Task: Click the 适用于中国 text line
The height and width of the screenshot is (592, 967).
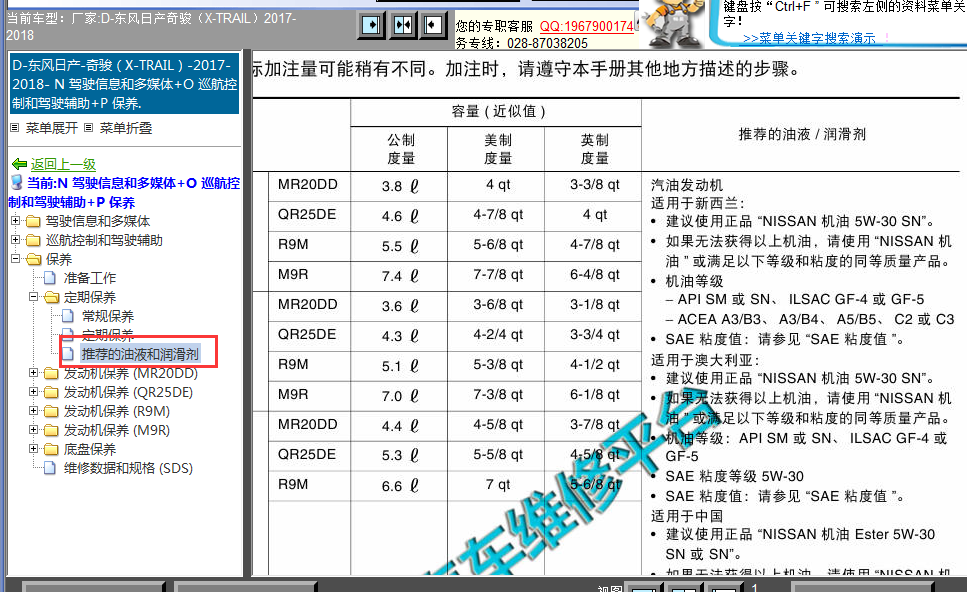Action: [686, 516]
